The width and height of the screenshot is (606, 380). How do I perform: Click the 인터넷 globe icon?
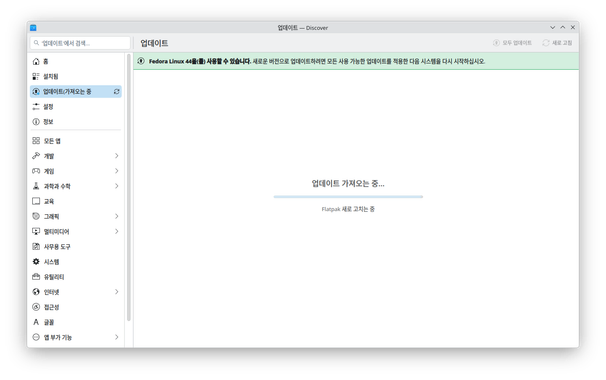click(36, 292)
